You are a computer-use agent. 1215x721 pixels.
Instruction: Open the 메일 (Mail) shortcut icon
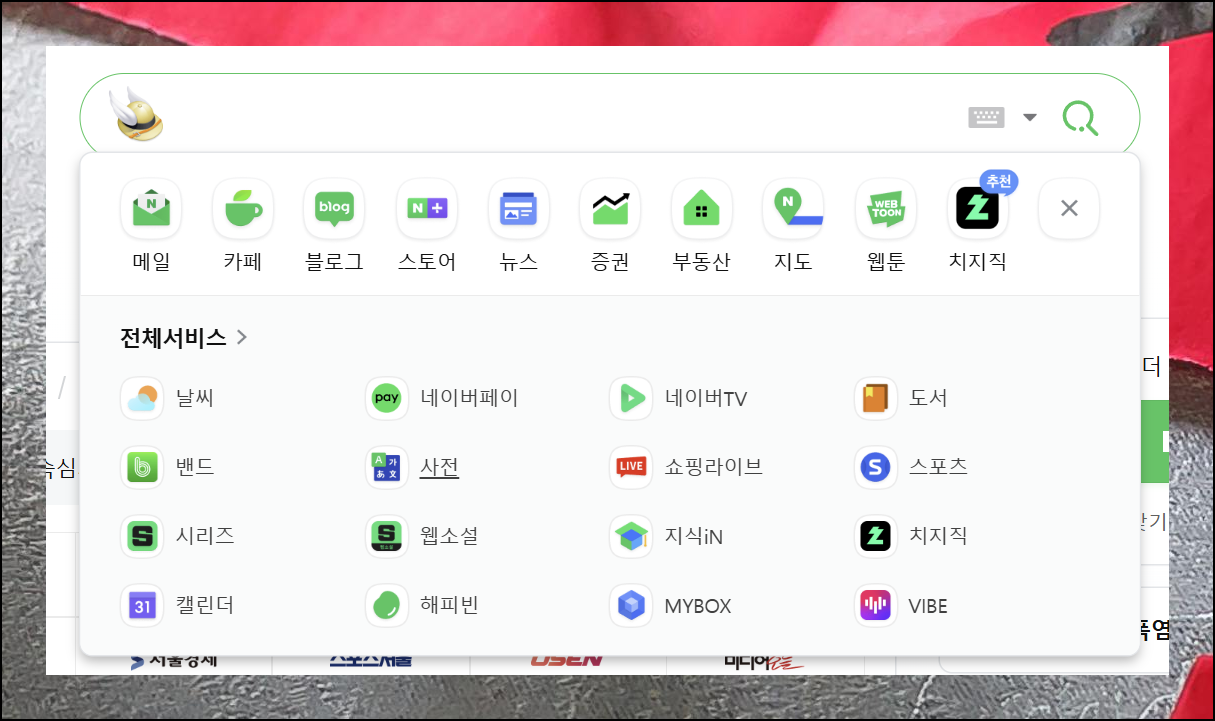coord(151,209)
